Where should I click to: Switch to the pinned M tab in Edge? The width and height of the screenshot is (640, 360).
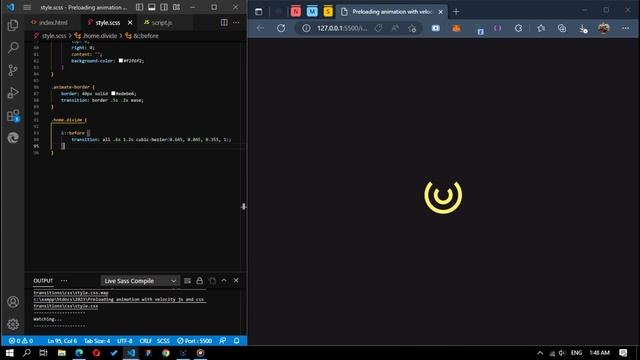pyautogui.click(x=312, y=12)
